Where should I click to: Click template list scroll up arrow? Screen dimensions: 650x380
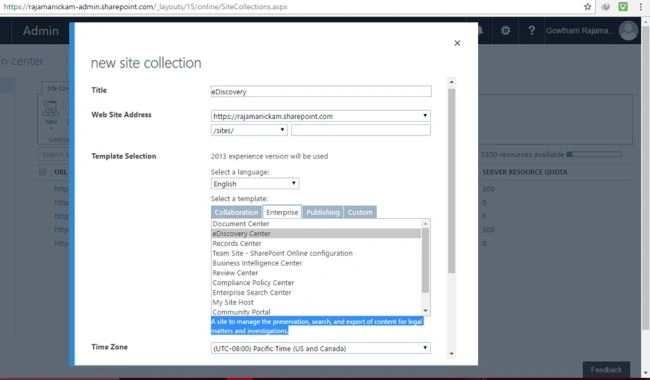coord(425,223)
